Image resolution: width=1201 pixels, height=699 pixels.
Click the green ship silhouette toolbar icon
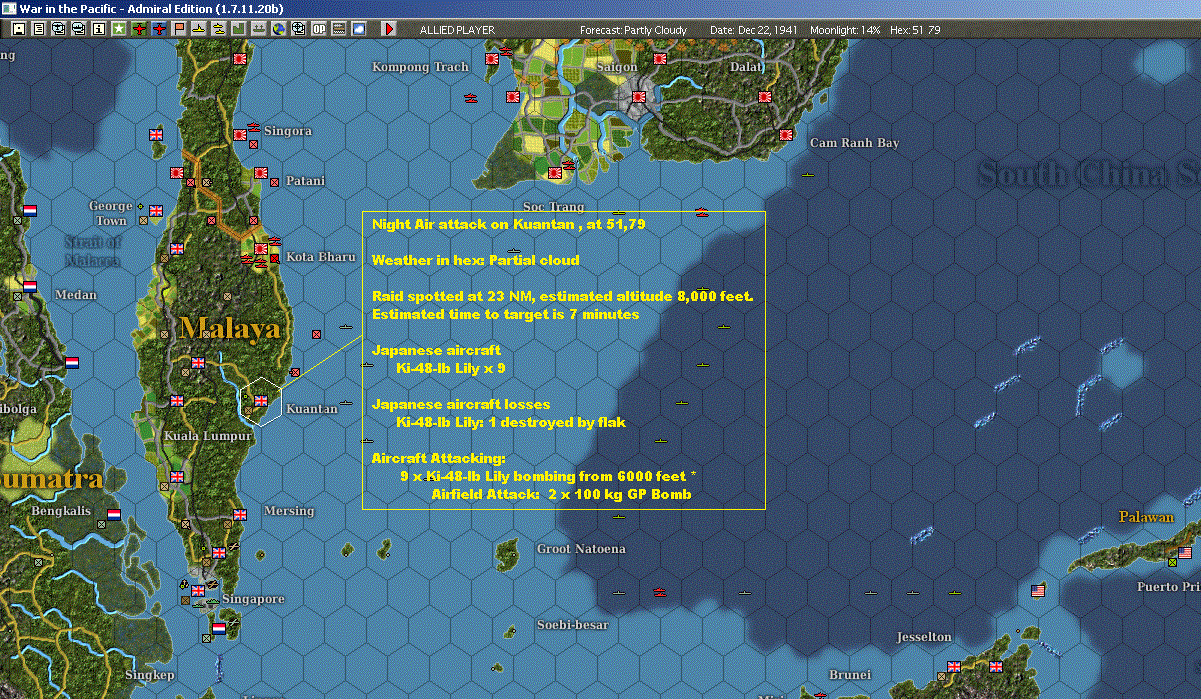tap(258, 29)
